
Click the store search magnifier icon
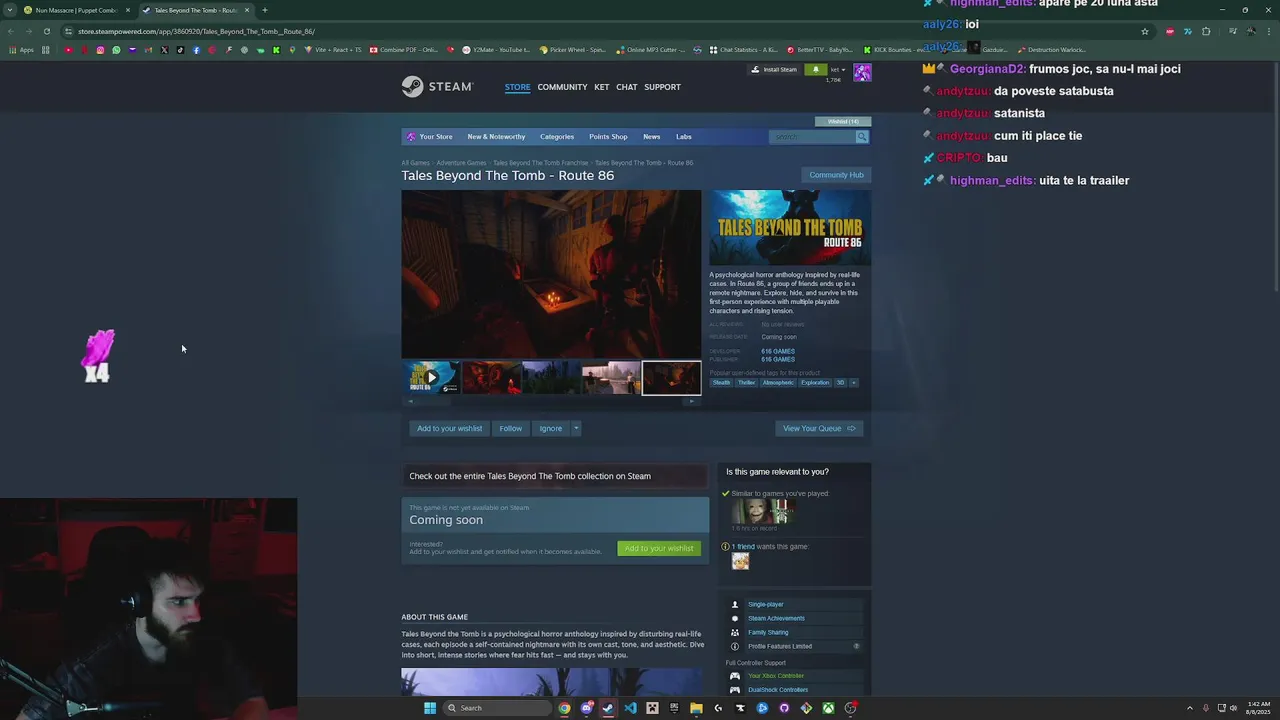pos(862,137)
